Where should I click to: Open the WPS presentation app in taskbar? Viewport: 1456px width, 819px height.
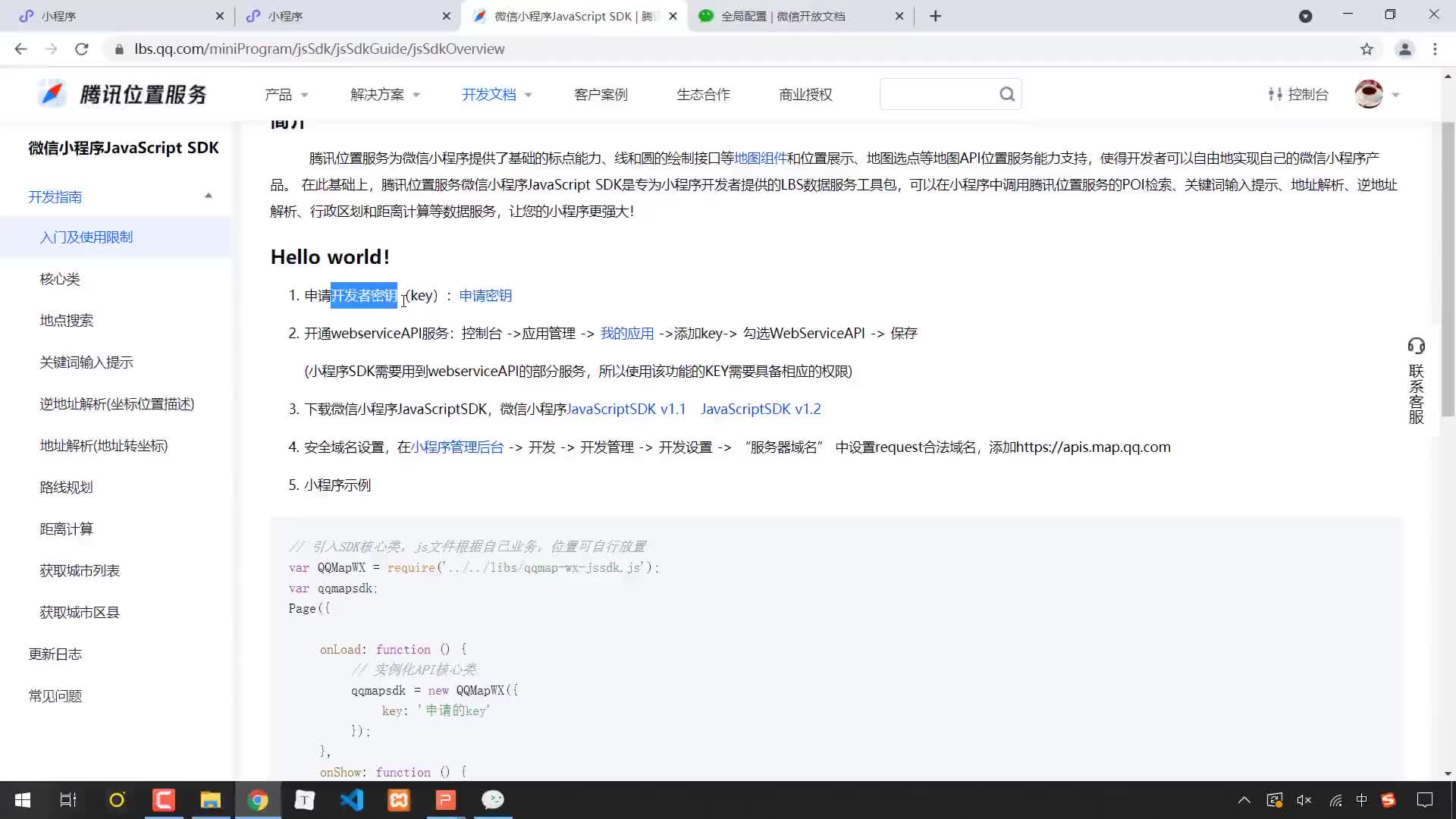pos(446,800)
